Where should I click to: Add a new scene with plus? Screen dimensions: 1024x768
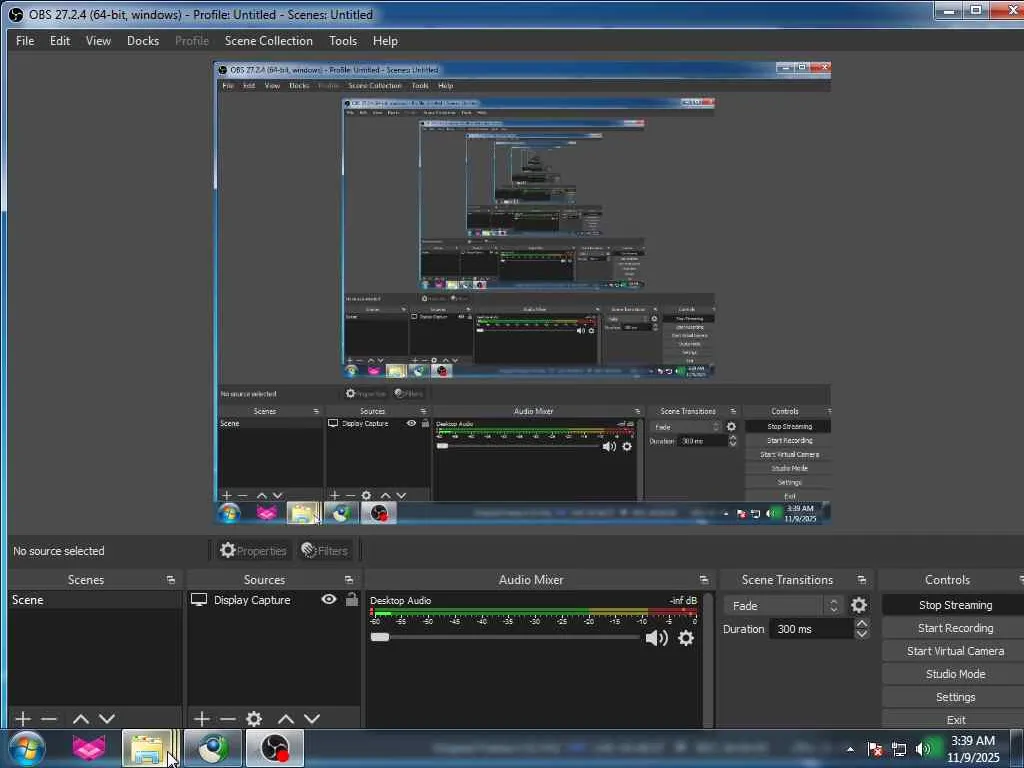point(23,719)
